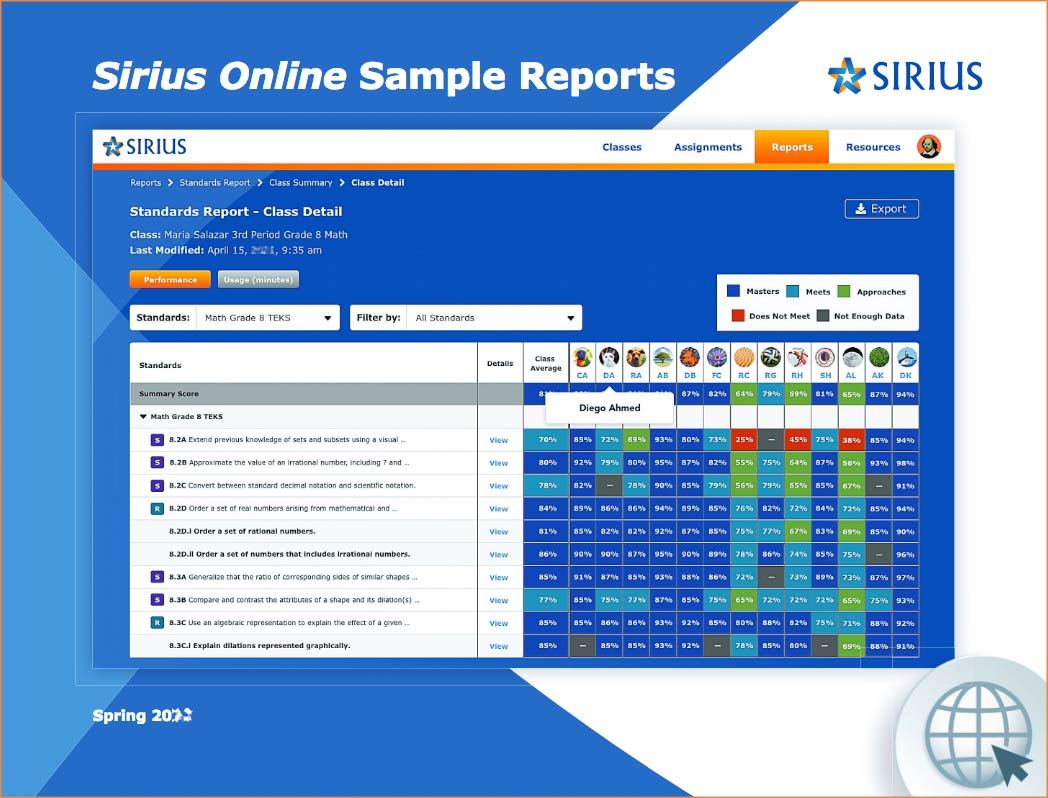
Task: Select student CA's parrot avatar icon
Action: (x=583, y=357)
